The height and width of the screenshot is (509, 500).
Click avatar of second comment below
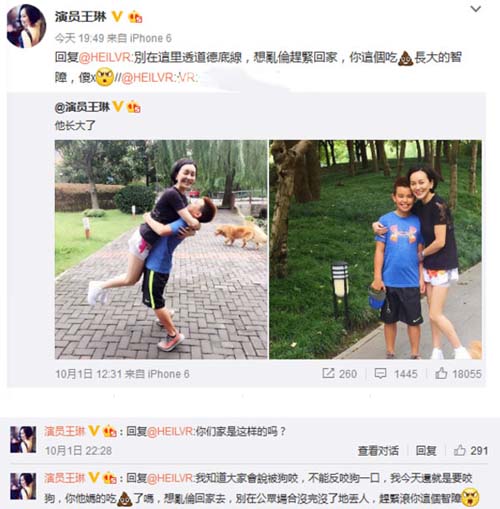23,486
